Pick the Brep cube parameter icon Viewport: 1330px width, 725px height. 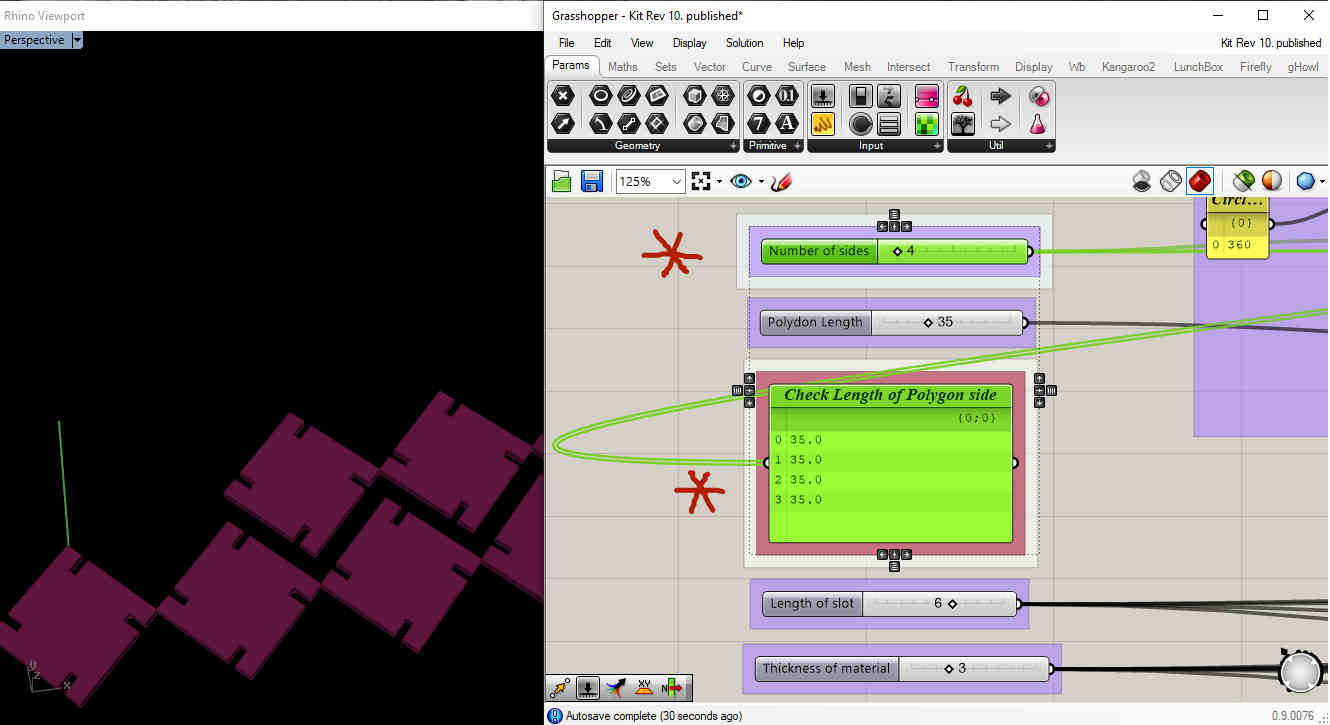click(695, 96)
